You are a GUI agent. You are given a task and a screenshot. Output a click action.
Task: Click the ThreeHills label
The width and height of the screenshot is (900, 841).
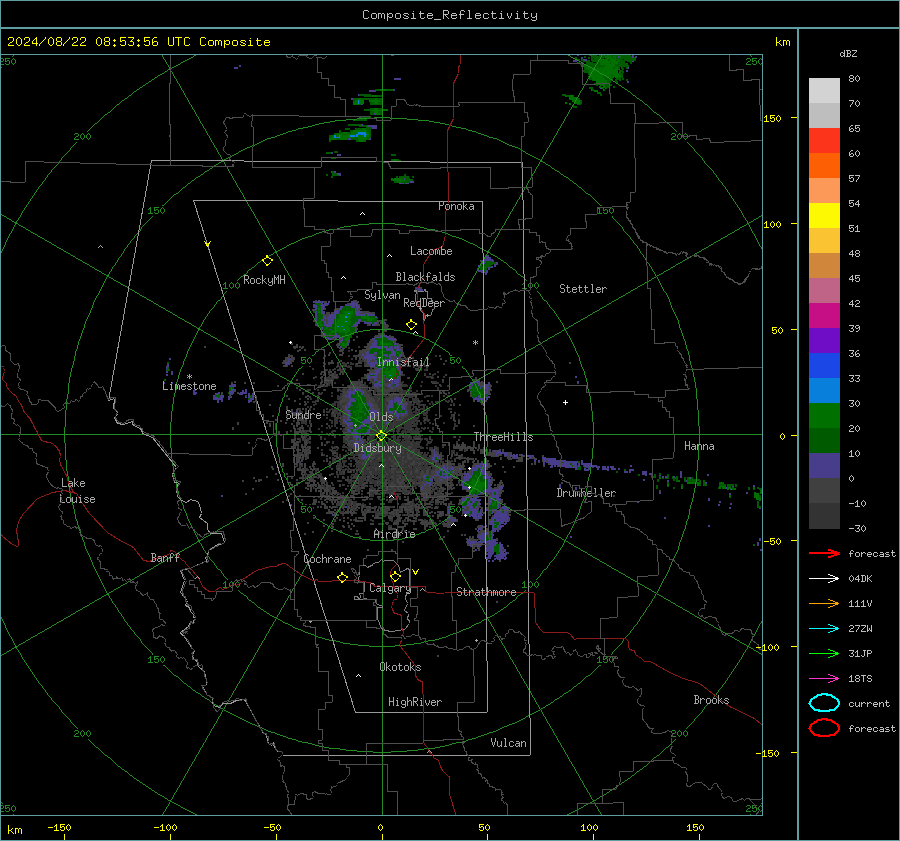[x=503, y=437]
